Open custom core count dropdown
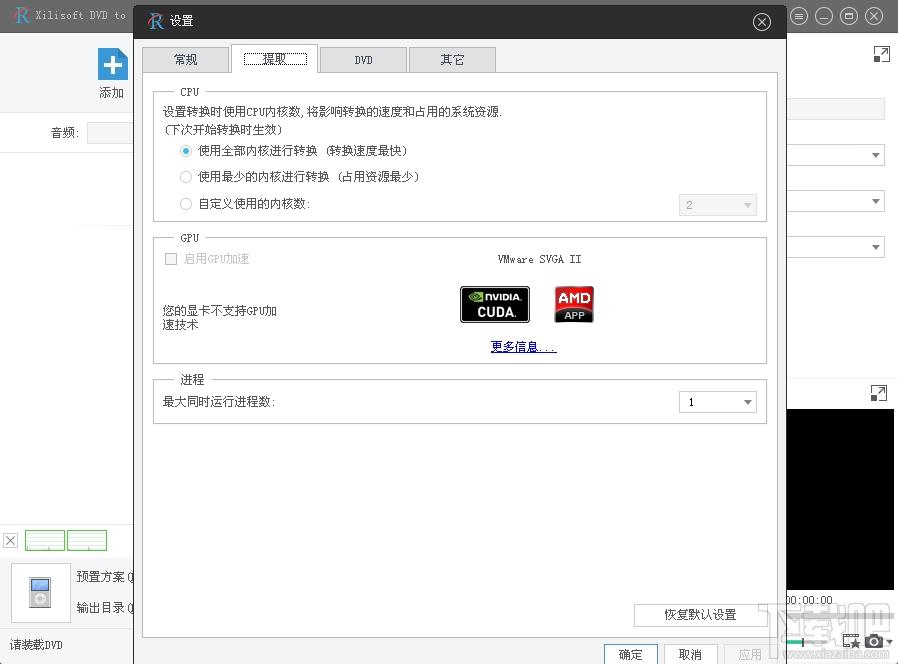898x664 pixels. [718, 205]
